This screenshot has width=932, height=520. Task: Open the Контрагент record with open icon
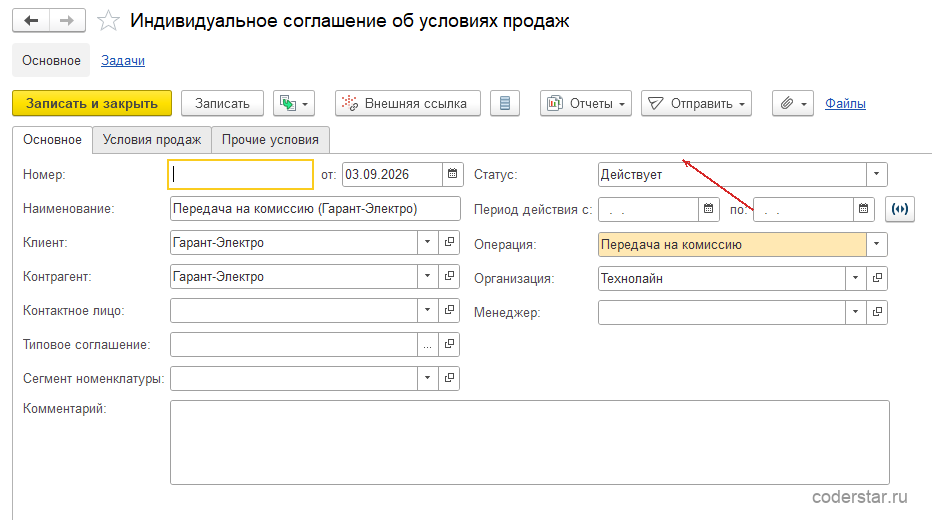pos(449,276)
